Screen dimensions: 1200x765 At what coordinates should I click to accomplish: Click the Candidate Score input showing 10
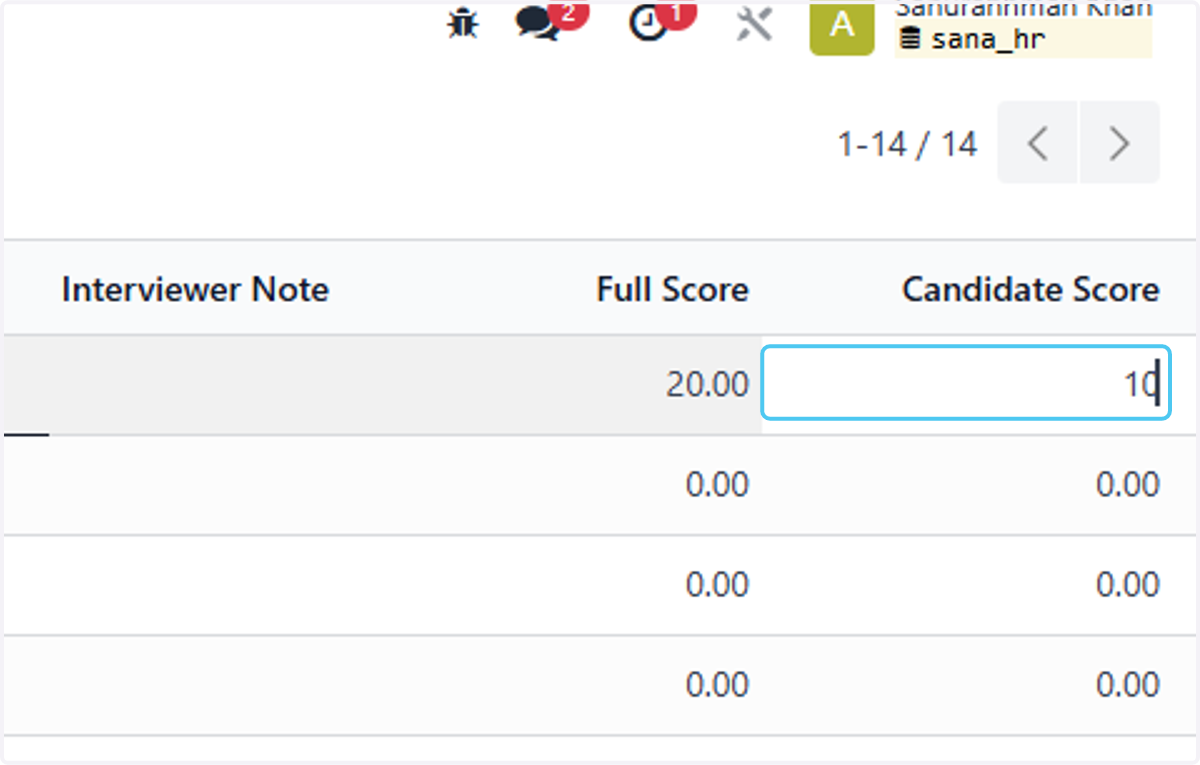click(965, 383)
